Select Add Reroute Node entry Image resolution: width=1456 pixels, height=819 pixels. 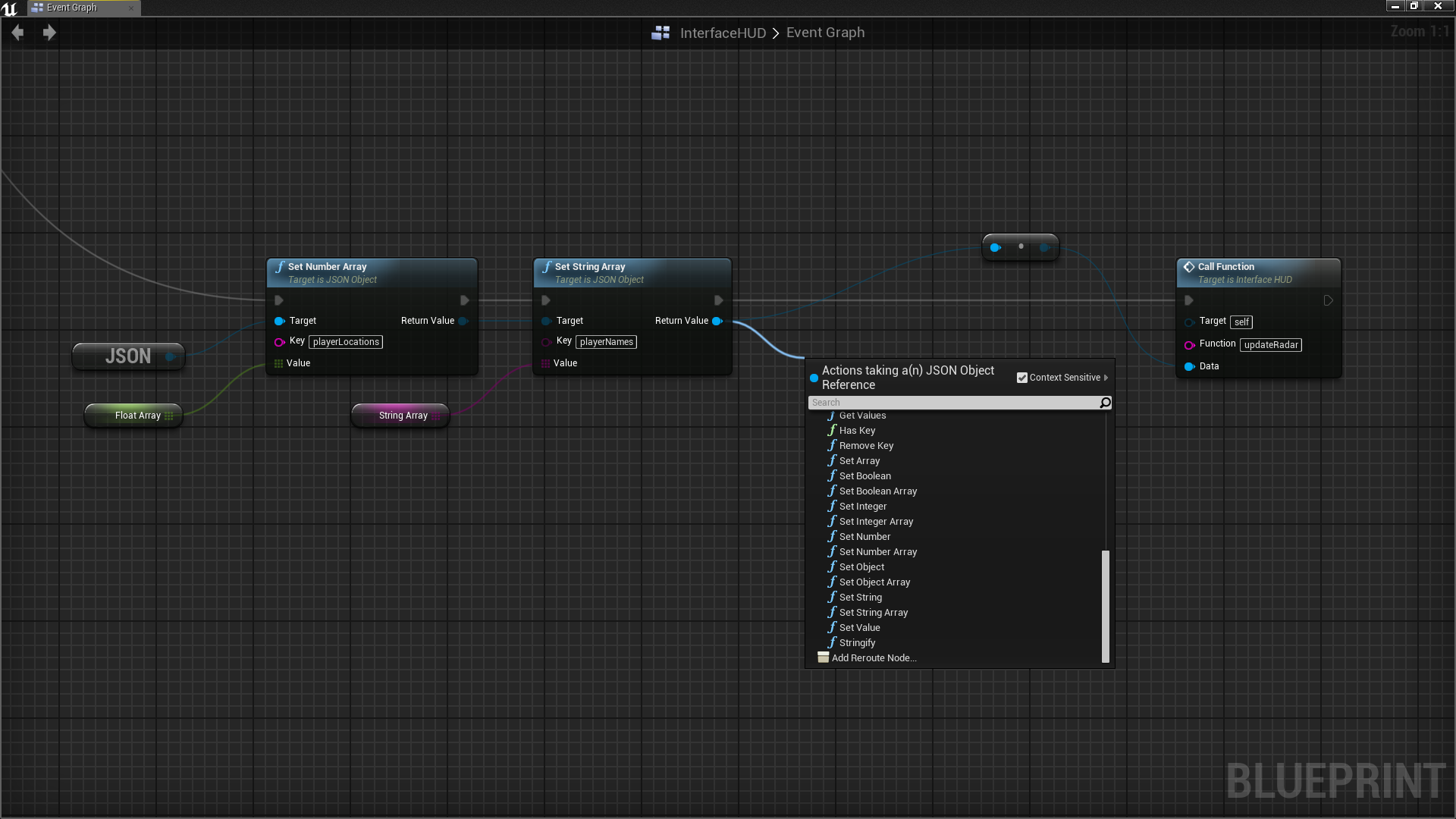pyautogui.click(x=874, y=658)
